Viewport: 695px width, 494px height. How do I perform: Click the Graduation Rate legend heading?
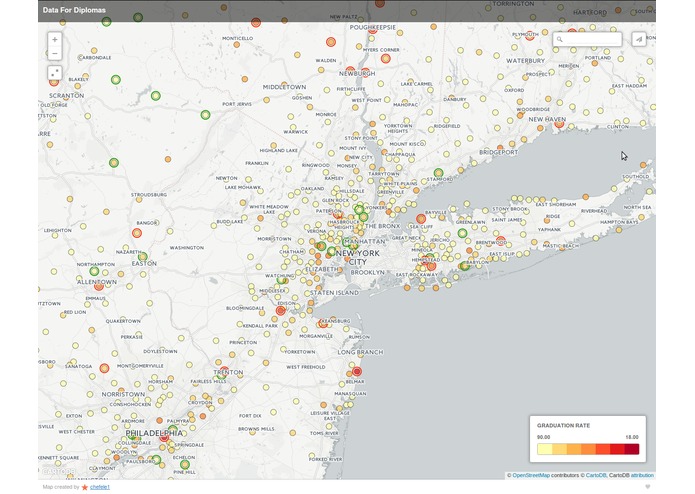click(x=563, y=425)
